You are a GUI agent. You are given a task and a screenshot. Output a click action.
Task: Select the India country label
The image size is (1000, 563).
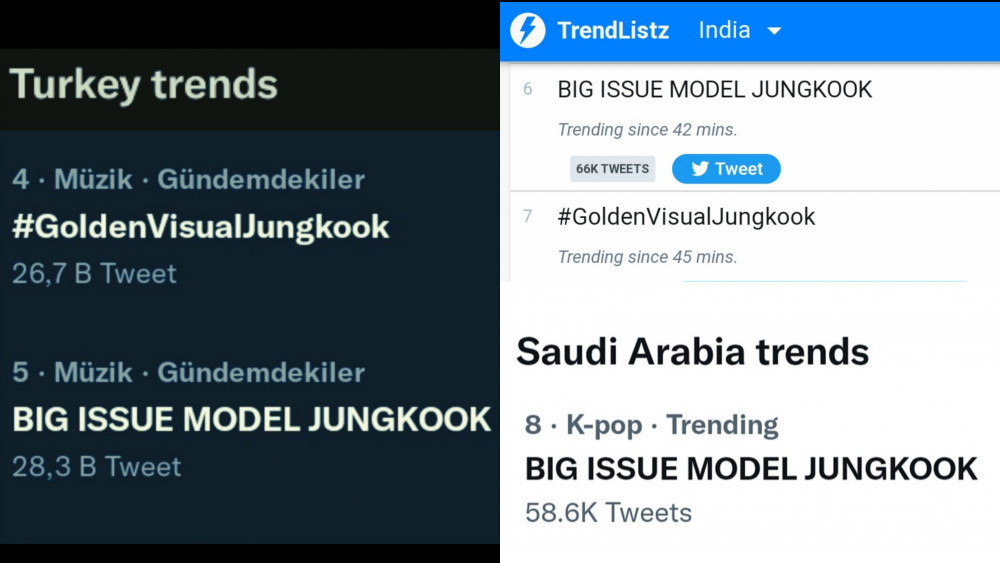click(724, 30)
